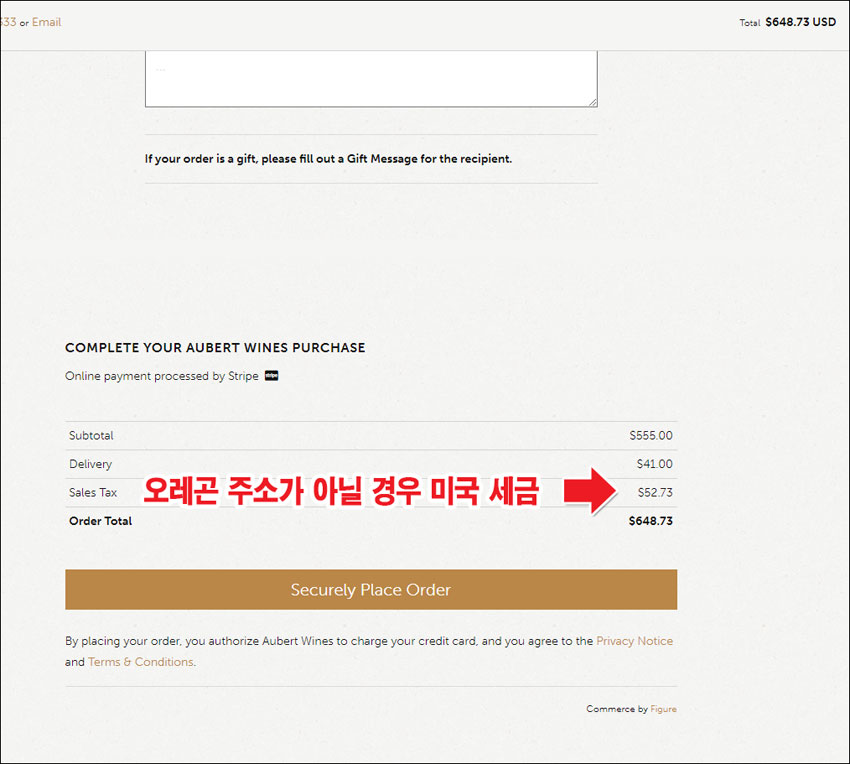Focus the order notes text area
Viewport: 850px width, 764px height.
coord(371,79)
